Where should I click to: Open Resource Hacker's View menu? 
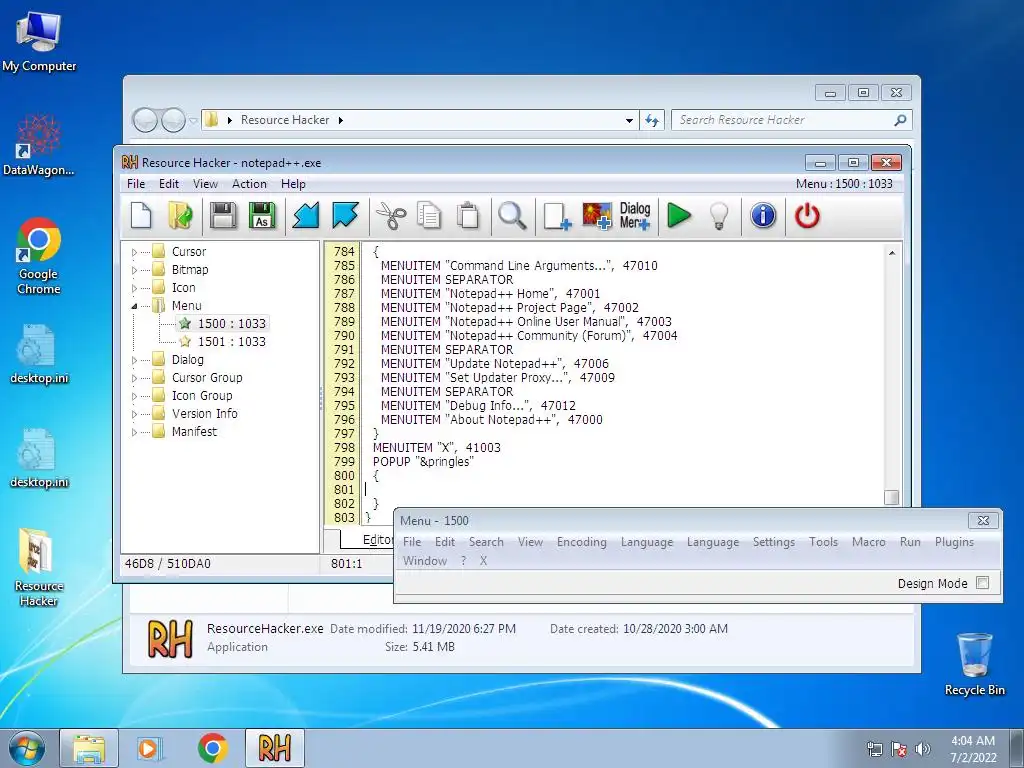point(205,184)
